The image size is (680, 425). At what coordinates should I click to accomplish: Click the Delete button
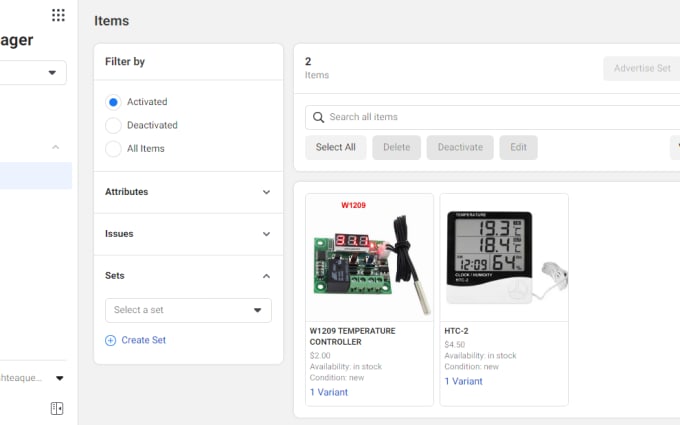[x=396, y=147]
